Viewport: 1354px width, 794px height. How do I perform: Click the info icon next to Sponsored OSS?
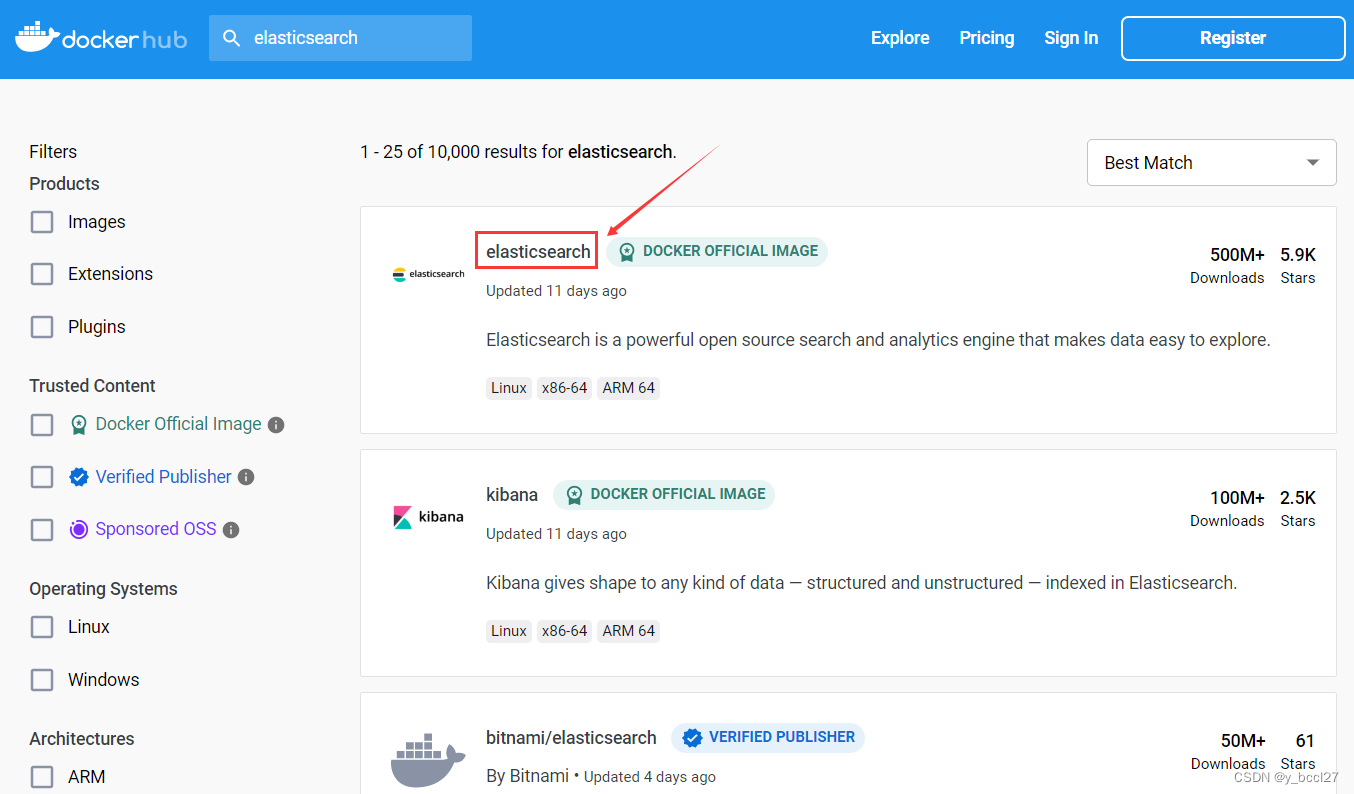[x=231, y=528]
